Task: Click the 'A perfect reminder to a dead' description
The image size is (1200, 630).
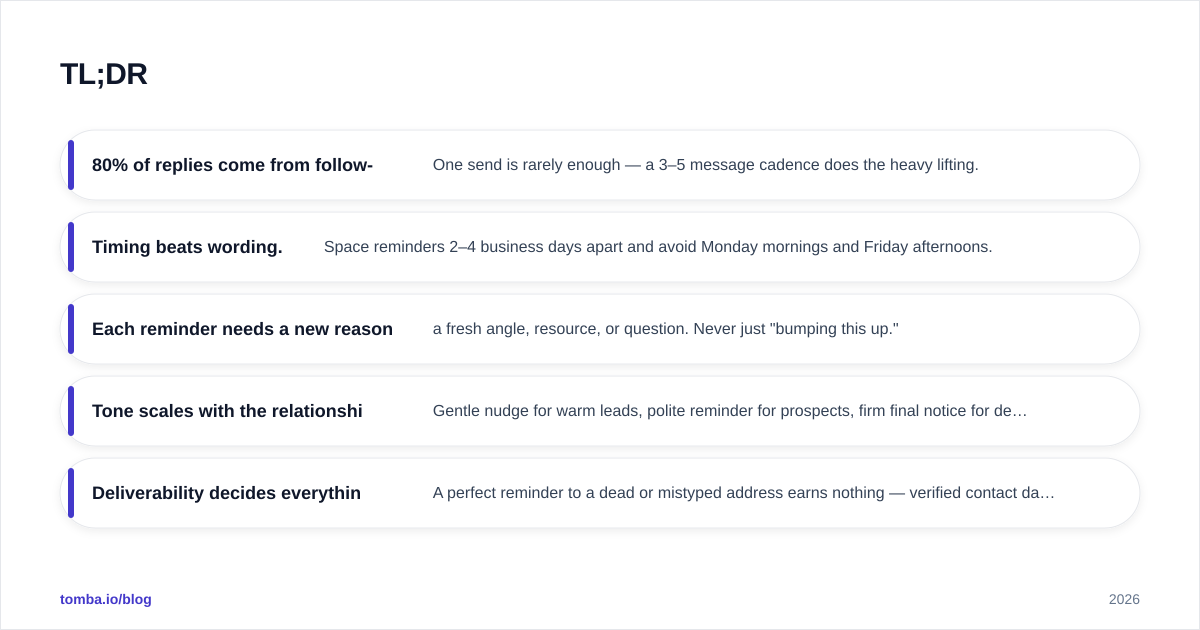Action: click(x=744, y=493)
